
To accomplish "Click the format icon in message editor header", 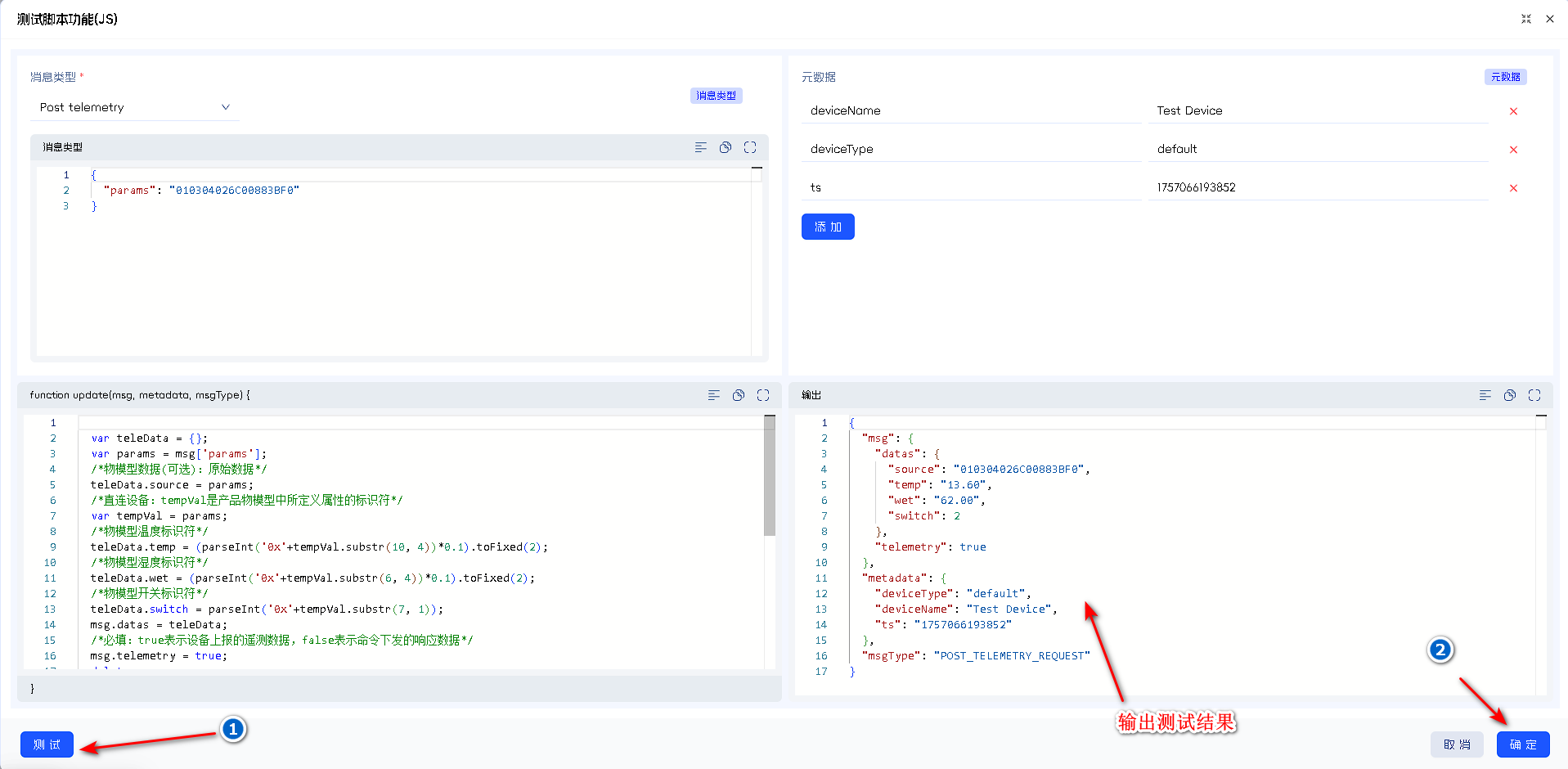I will pos(700,147).
